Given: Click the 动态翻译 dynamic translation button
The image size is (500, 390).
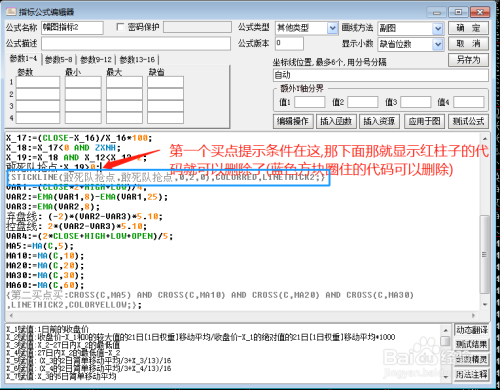Looking at the screenshot, I should click(471, 330).
